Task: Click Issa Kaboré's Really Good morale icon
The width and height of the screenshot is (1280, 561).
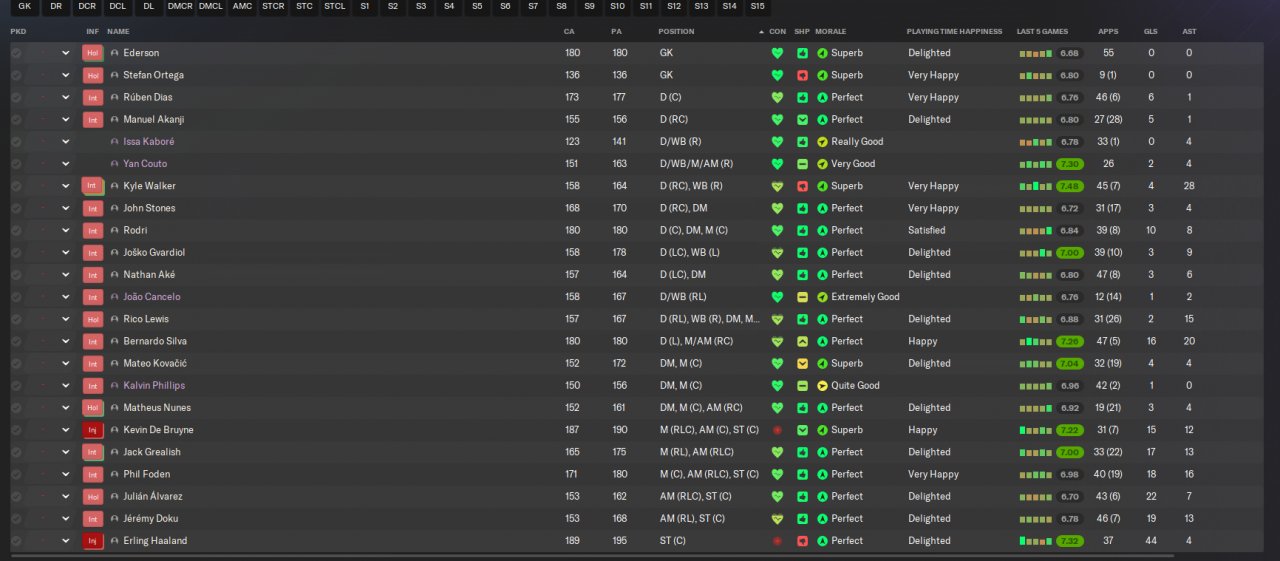Action: 822,142
